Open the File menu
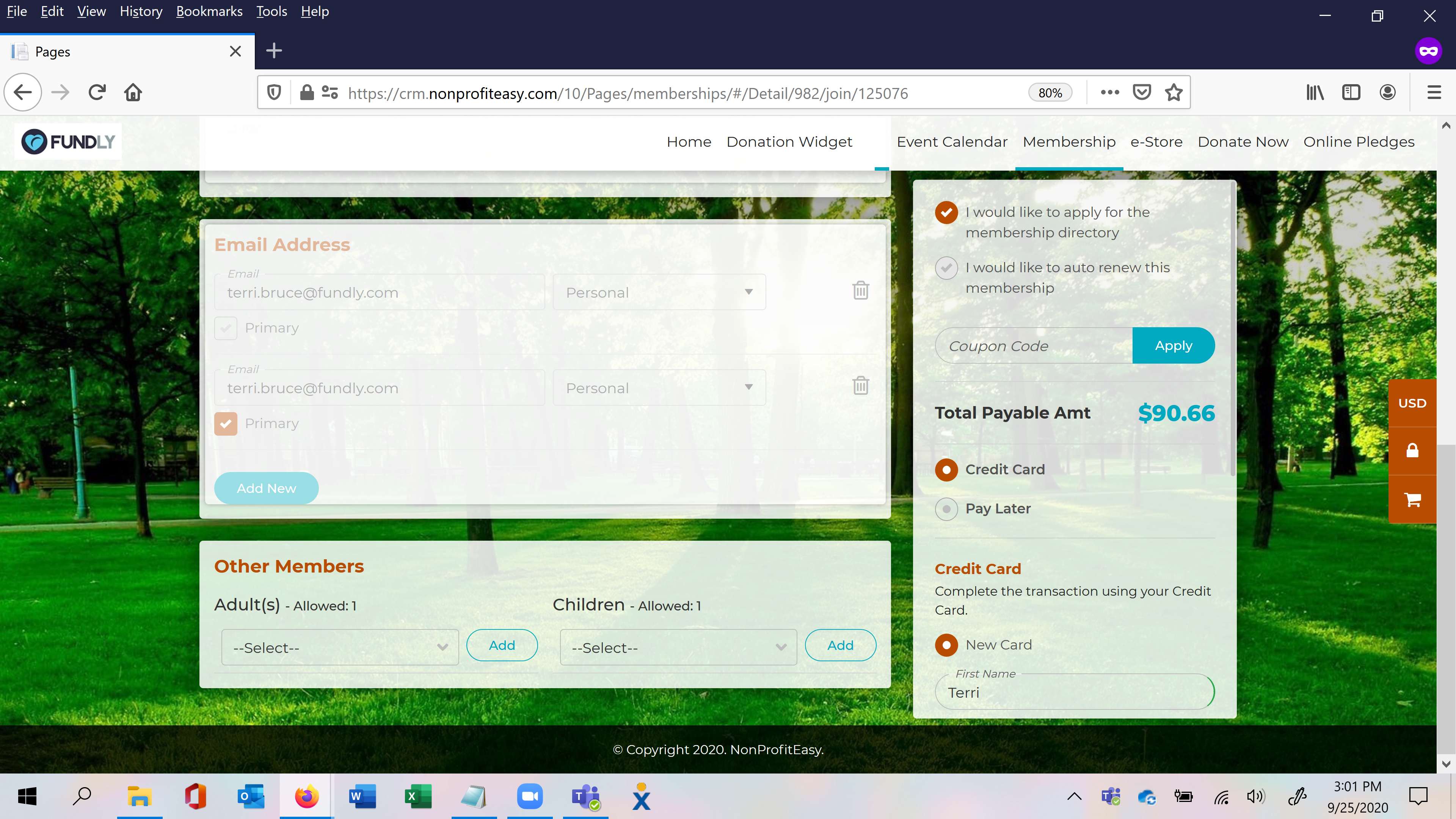The width and height of the screenshot is (1456, 819). [x=16, y=11]
